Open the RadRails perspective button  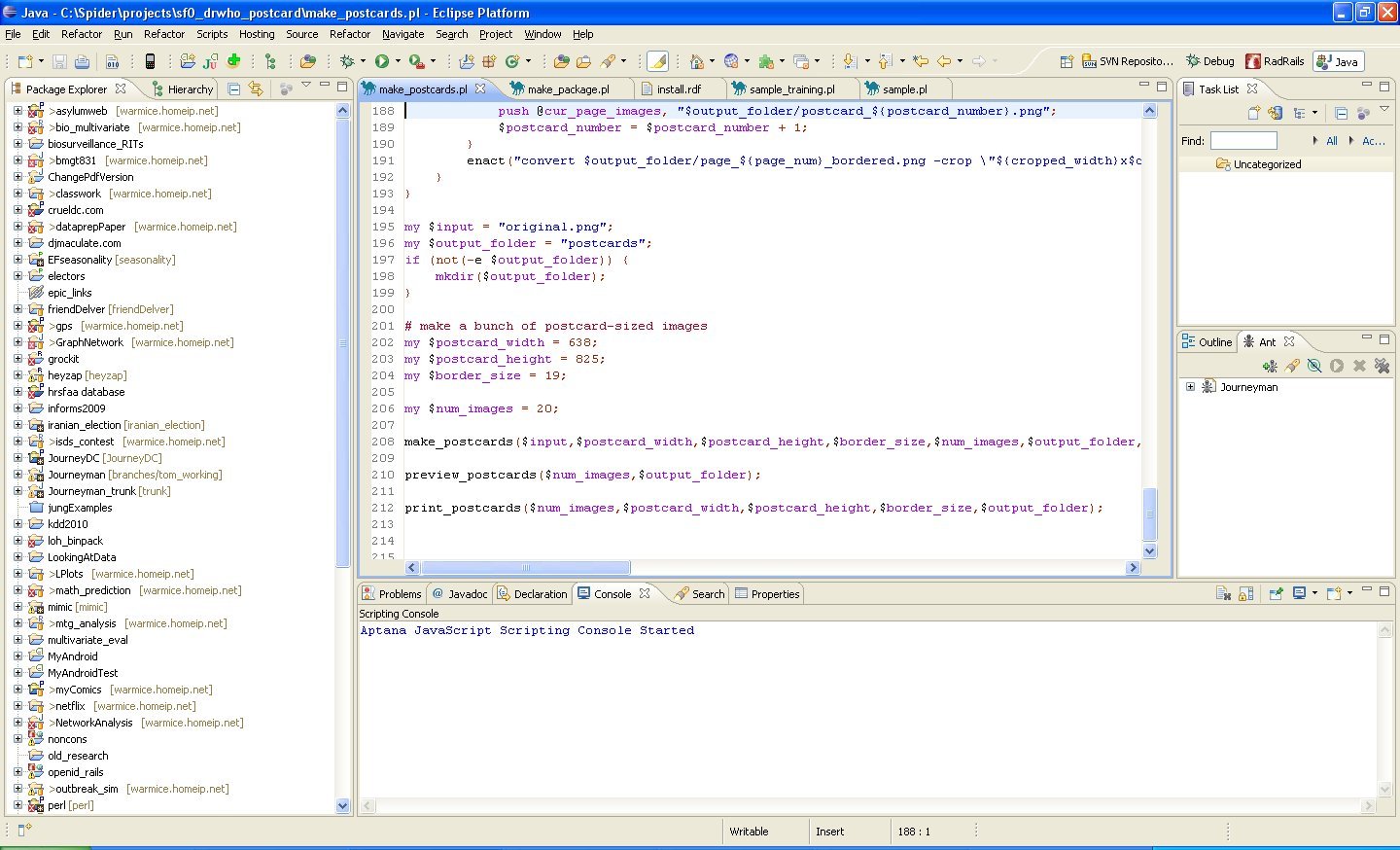1276,61
